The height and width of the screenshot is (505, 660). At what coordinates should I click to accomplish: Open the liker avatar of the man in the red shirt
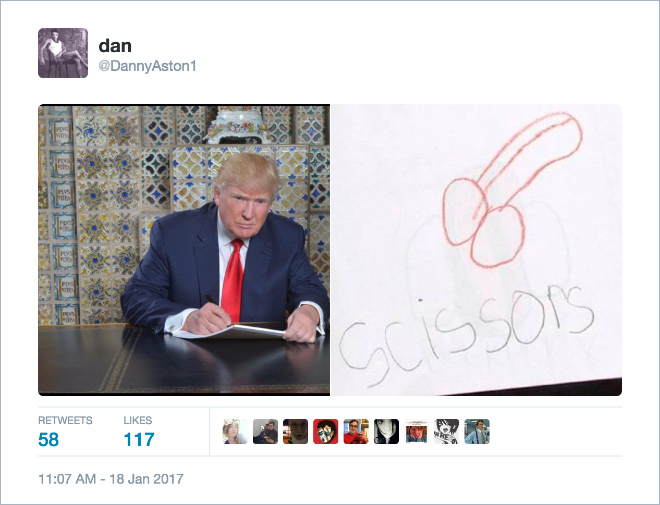coord(356,431)
